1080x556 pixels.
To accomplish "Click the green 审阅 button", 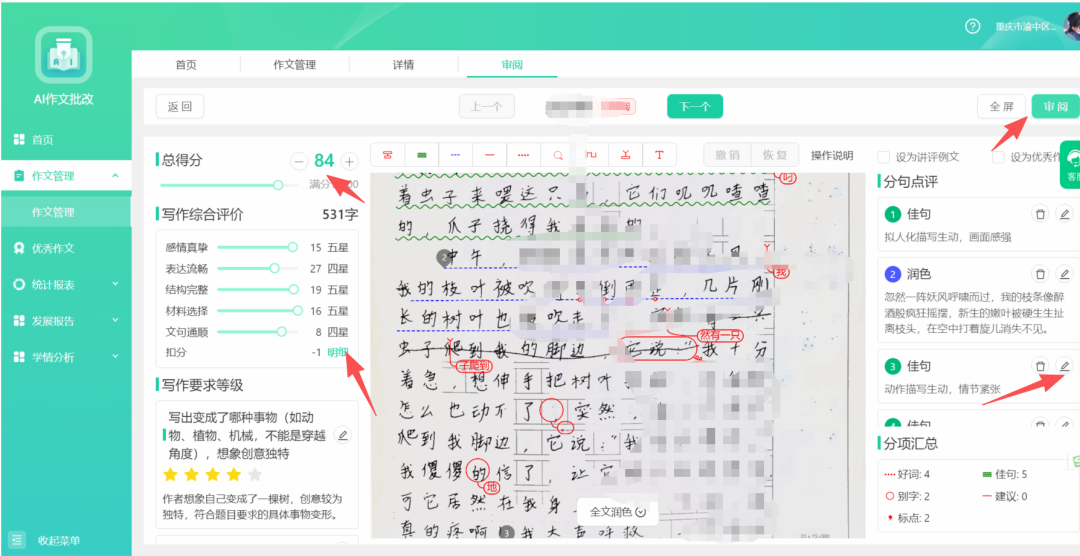I will pos(1055,107).
